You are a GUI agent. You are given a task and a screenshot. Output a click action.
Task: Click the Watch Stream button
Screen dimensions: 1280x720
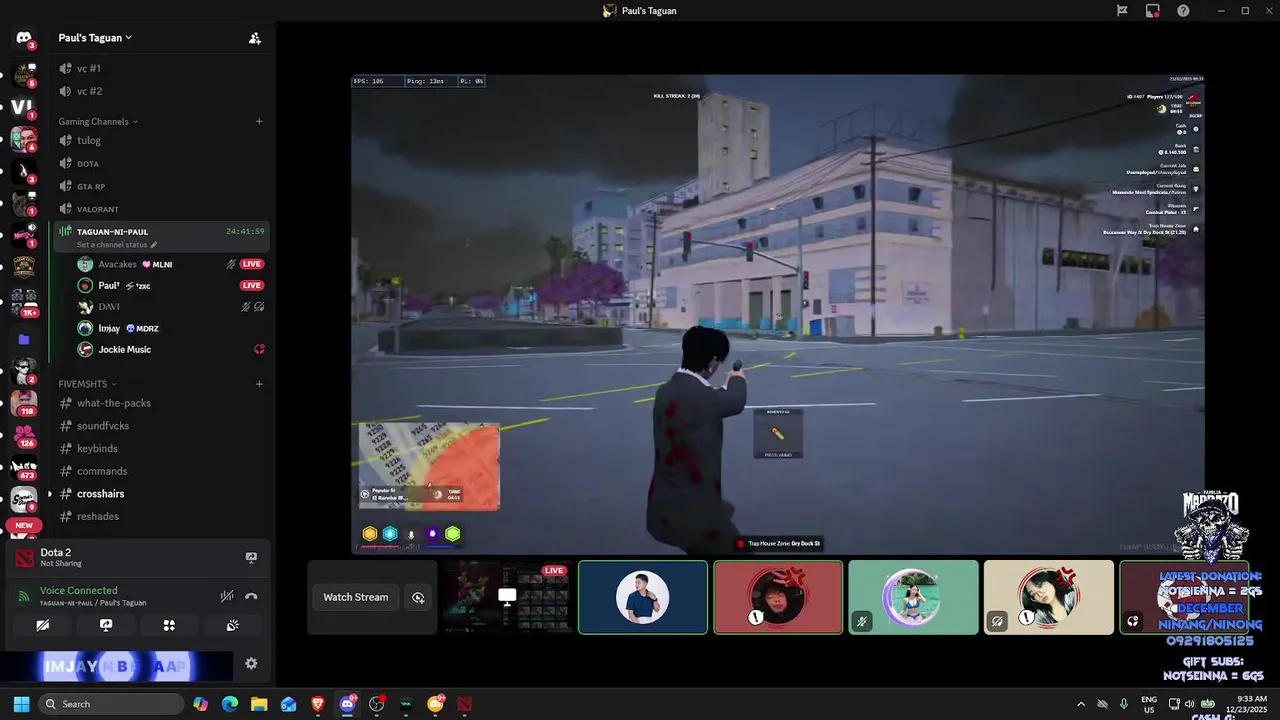tap(355, 597)
